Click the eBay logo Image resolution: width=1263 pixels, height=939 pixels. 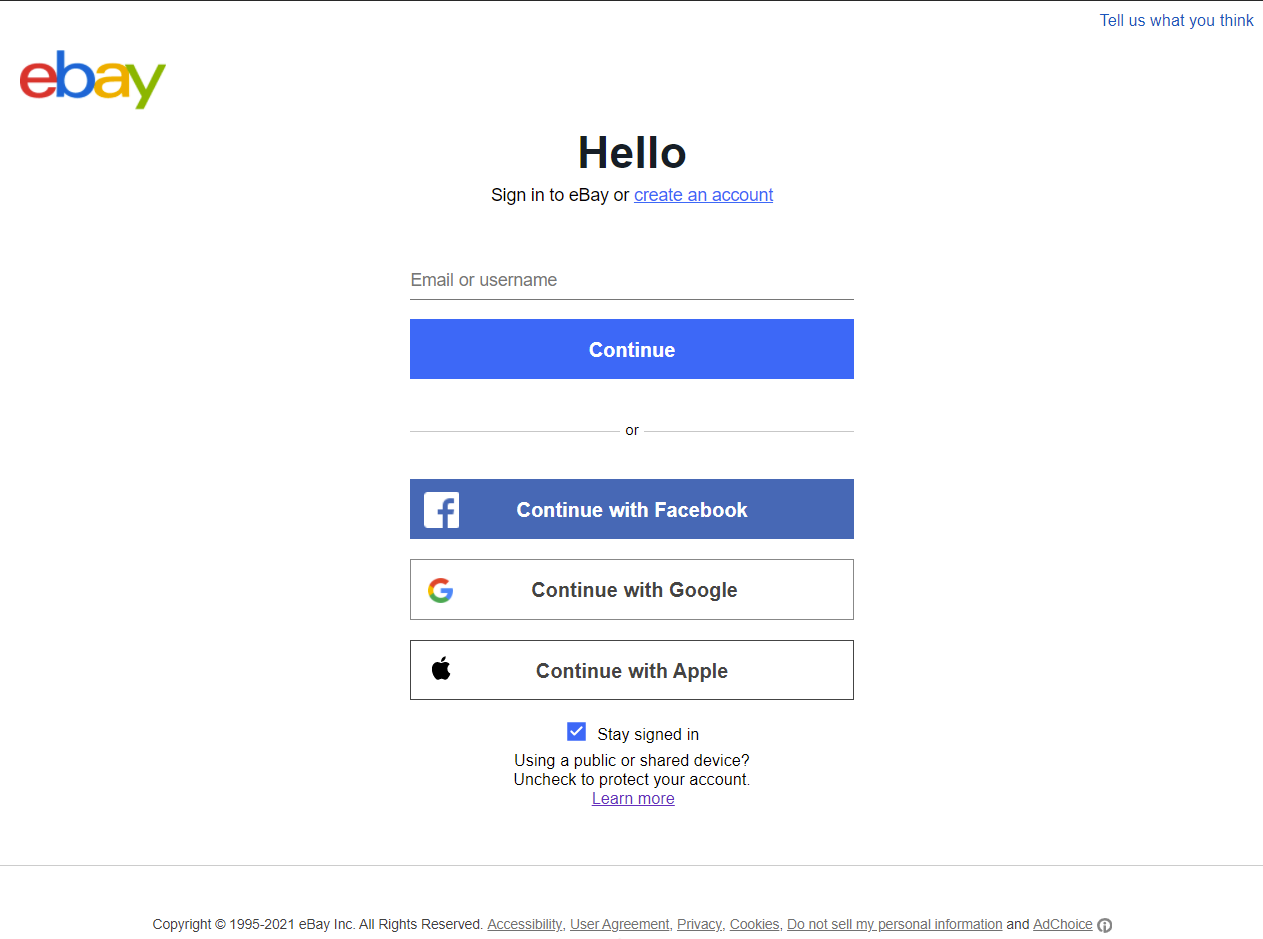pos(93,79)
